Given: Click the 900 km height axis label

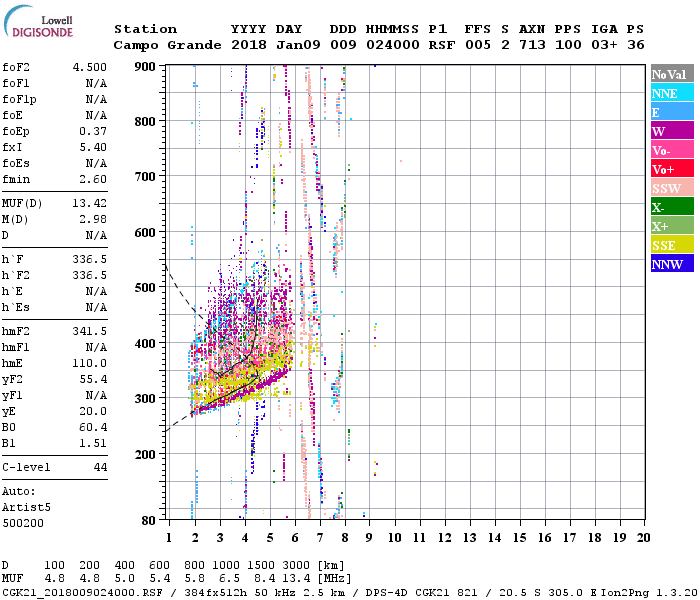Looking at the screenshot, I should pyautogui.click(x=145, y=67).
